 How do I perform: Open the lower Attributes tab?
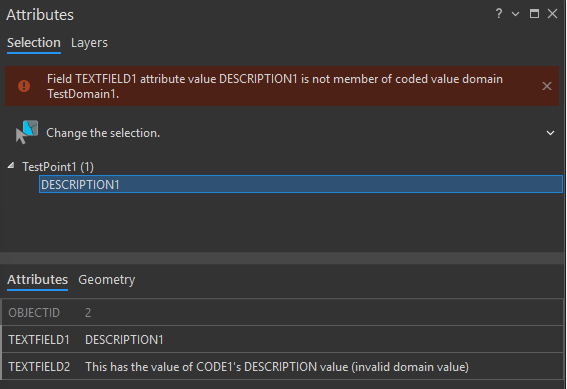37,280
